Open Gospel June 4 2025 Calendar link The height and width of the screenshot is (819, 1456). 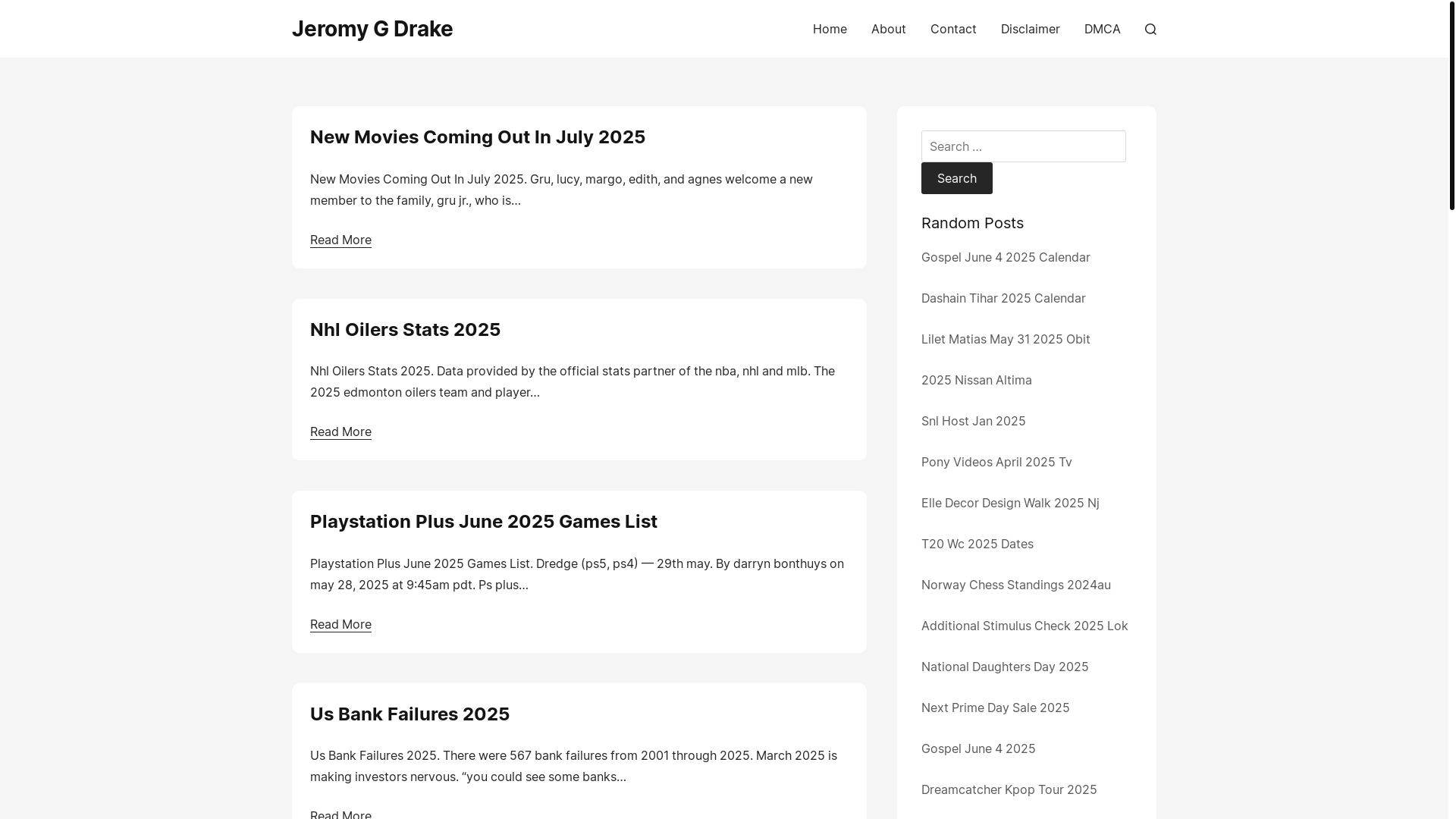tap(1006, 257)
